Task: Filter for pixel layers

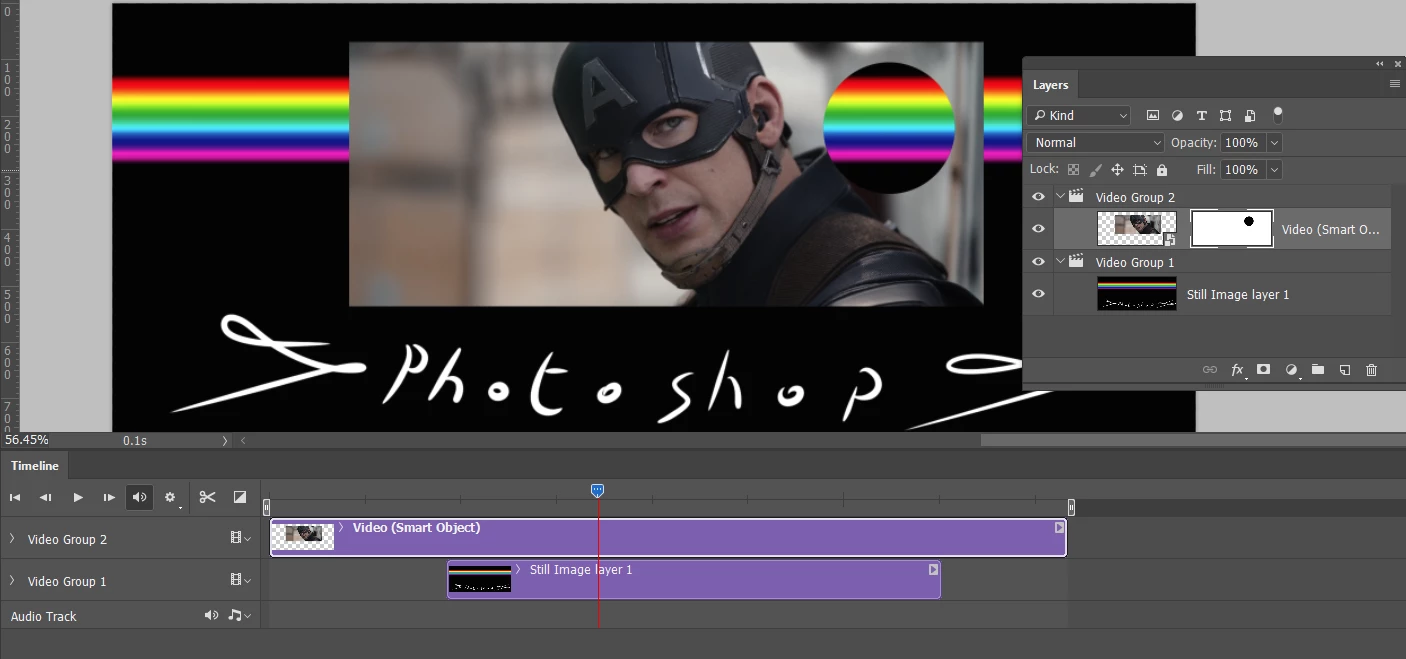Action: 1153,116
